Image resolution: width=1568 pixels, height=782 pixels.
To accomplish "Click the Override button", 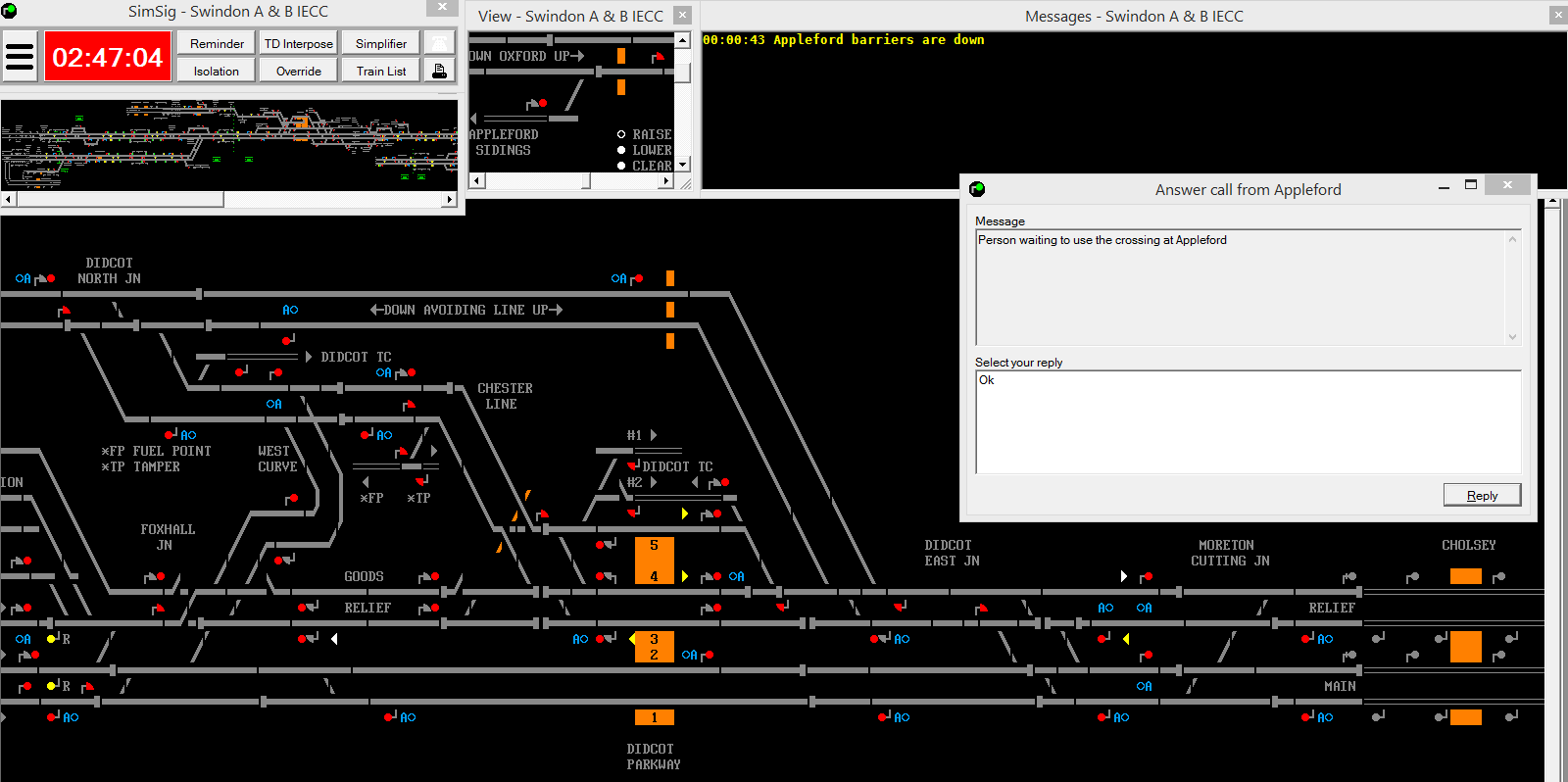I will [299, 71].
